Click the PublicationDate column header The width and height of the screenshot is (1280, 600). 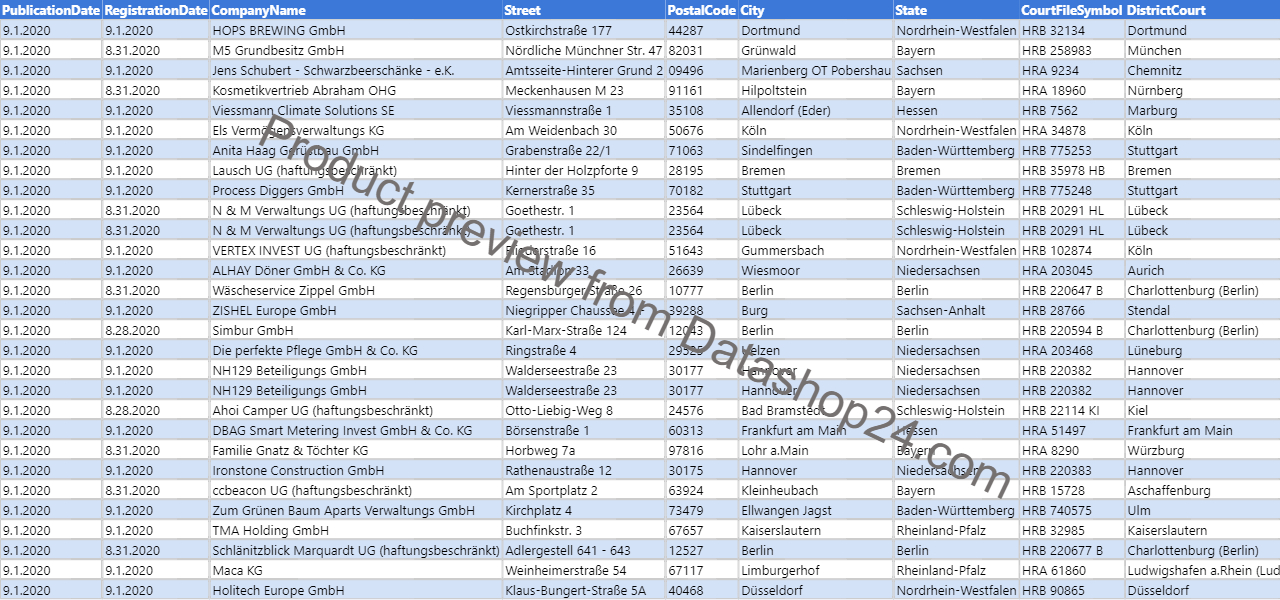pyautogui.click(x=51, y=10)
